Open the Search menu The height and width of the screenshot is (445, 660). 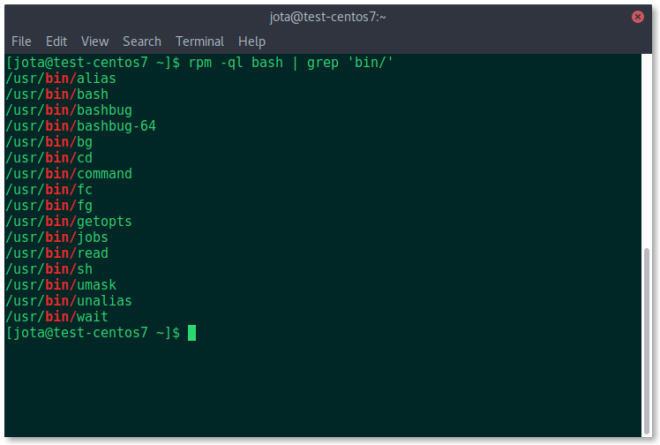point(142,41)
